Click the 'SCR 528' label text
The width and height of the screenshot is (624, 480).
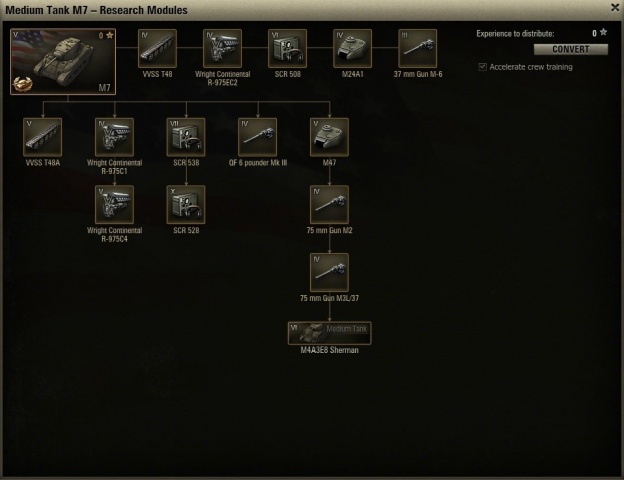pyautogui.click(x=186, y=230)
